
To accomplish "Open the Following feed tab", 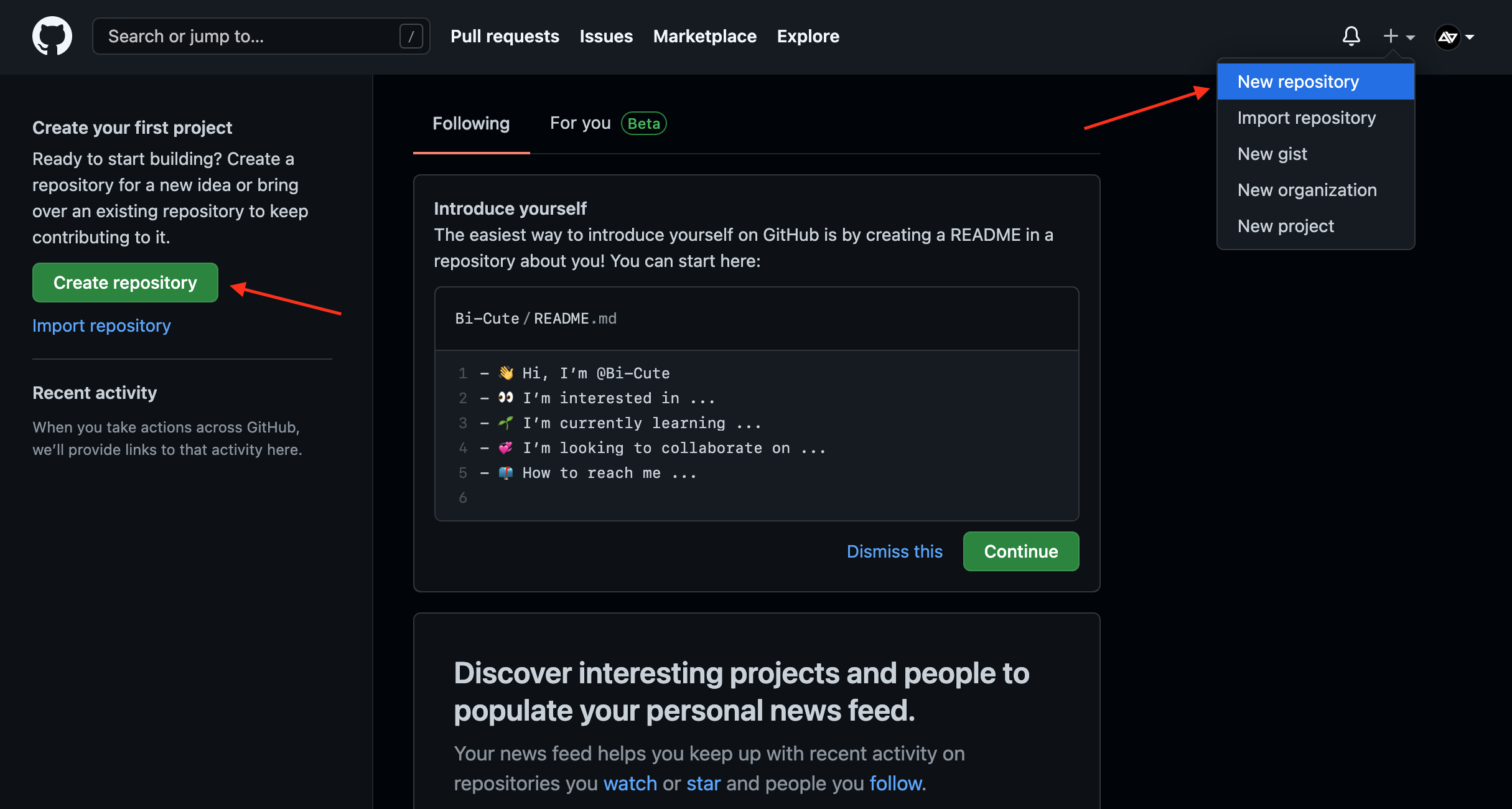I will pyautogui.click(x=471, y=123).
